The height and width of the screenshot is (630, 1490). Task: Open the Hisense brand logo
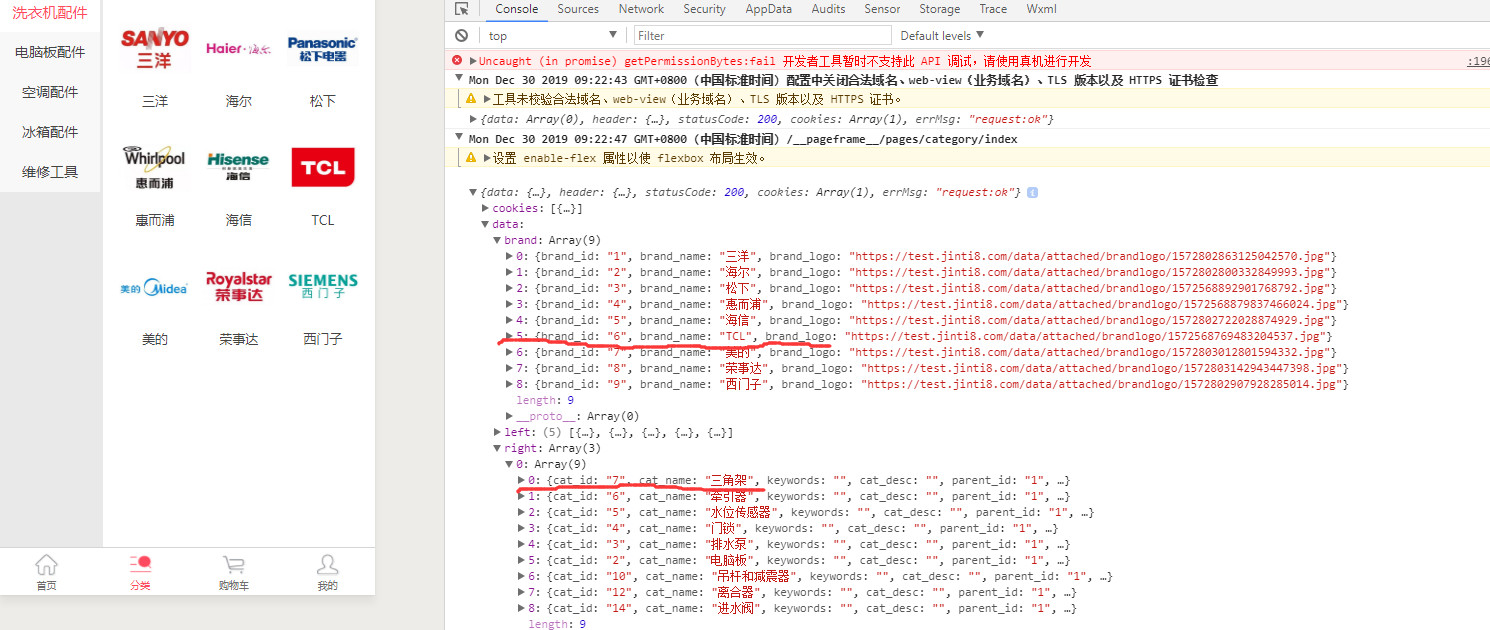coord(238,167)
